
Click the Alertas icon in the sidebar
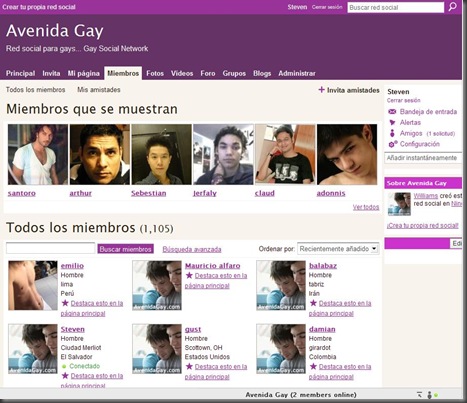coord(392,122)
